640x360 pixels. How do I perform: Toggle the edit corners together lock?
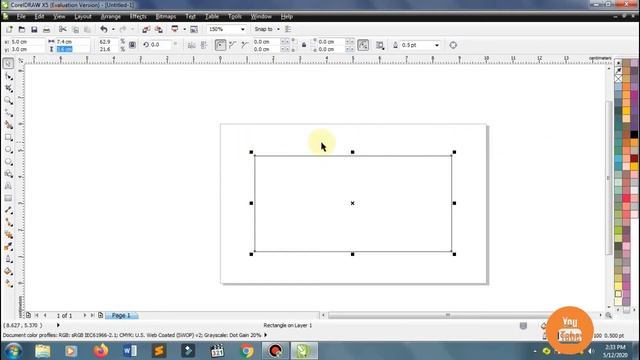click(x=304, y=45)
